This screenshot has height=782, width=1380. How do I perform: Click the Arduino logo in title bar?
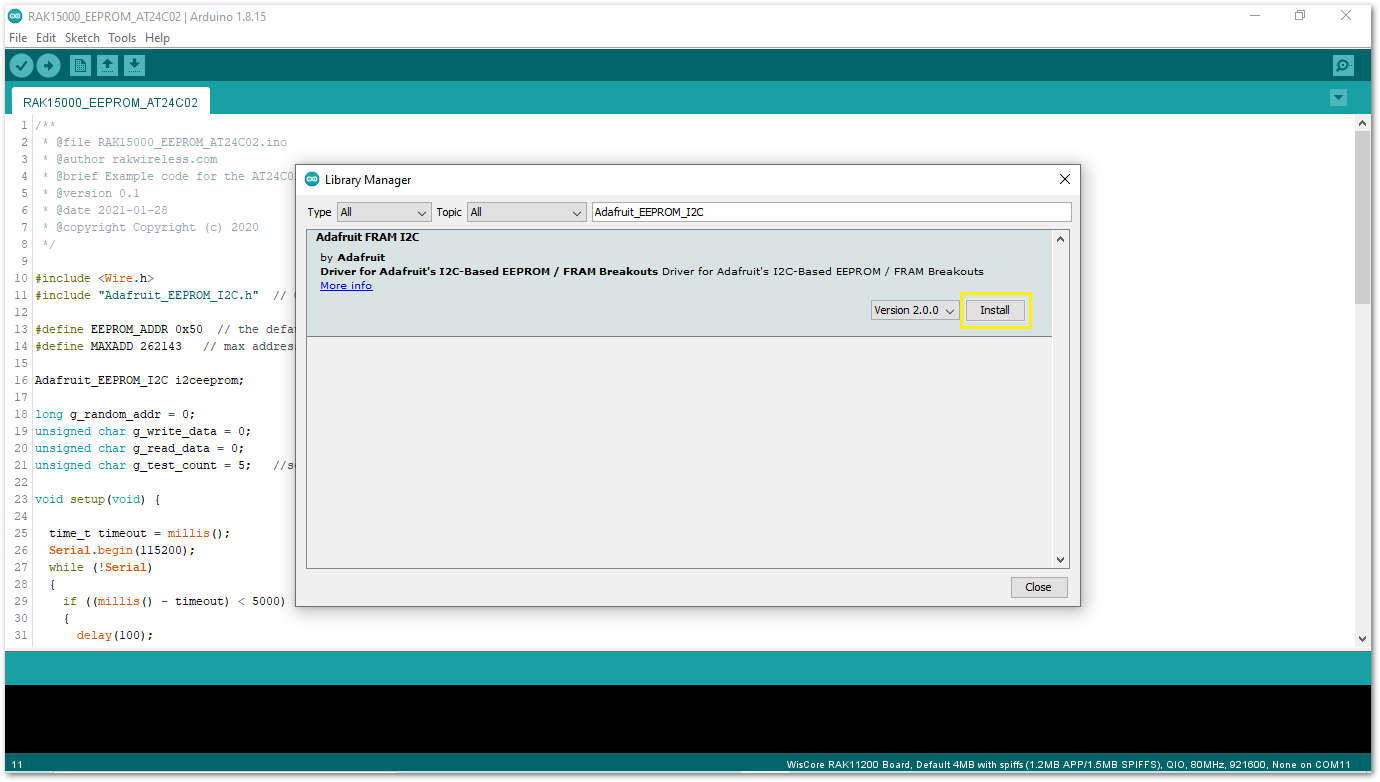pyautogui.click(x=15, y=16)
